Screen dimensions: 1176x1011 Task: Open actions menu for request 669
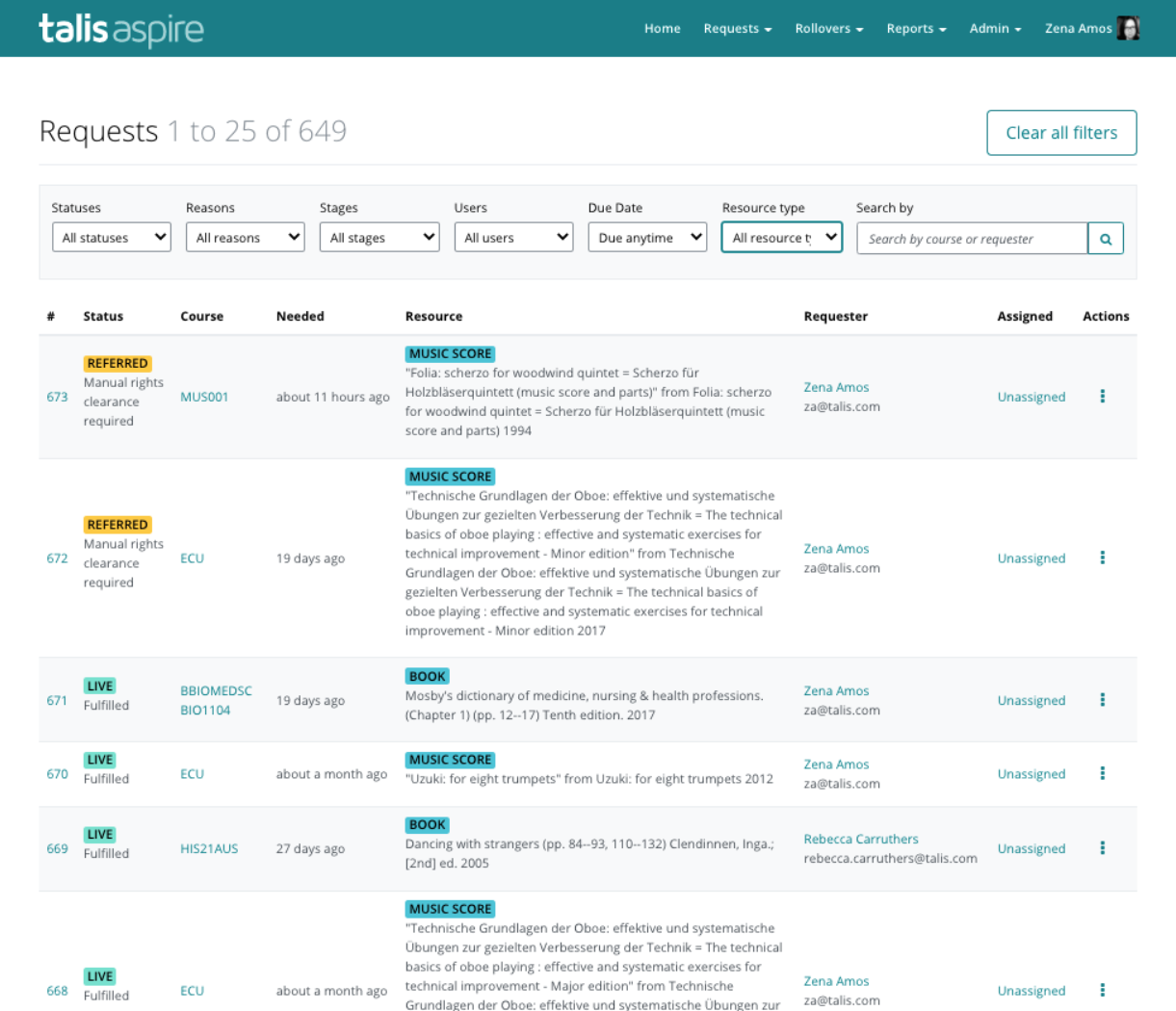point(1103,848)
